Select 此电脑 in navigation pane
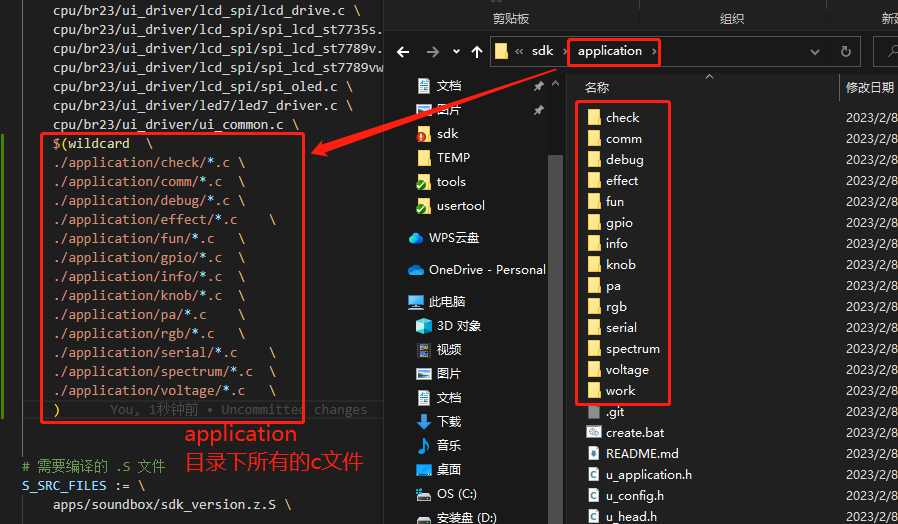Image resolution: width=898 pixels, height=524 pixels. tap(436, 302)
